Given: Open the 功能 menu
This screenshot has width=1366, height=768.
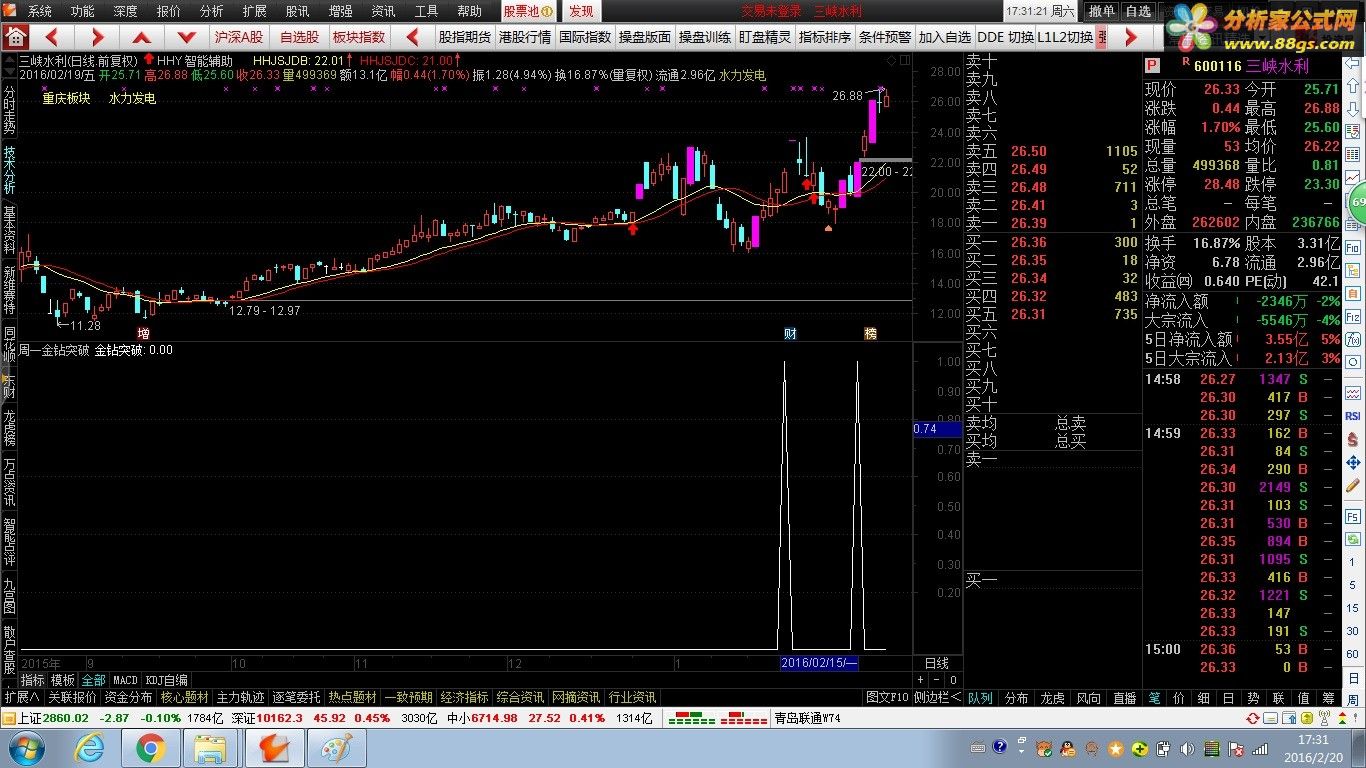Looking at the screenshot, I should click(82, 11).
